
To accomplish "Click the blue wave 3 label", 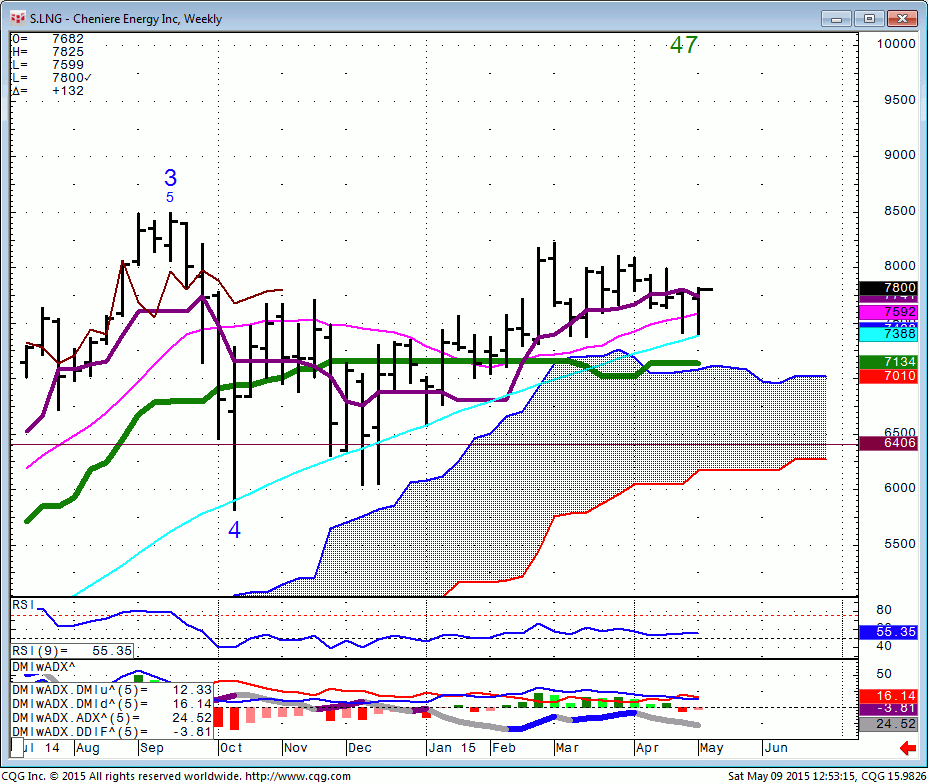I will click(170, 178).
